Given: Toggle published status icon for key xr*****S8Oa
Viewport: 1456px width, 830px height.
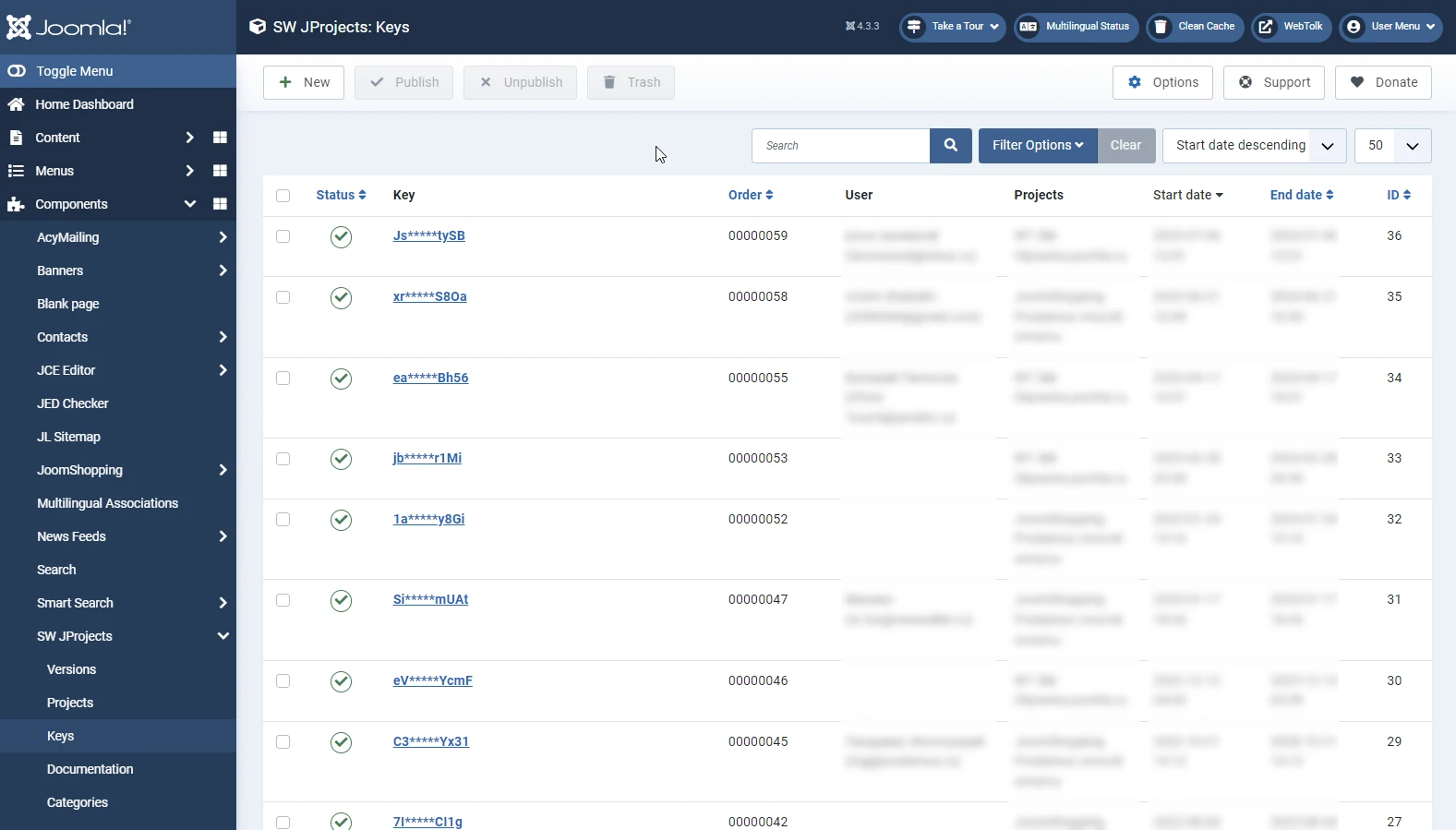Looking at the screenshot, I should click(x=341, y=298).
